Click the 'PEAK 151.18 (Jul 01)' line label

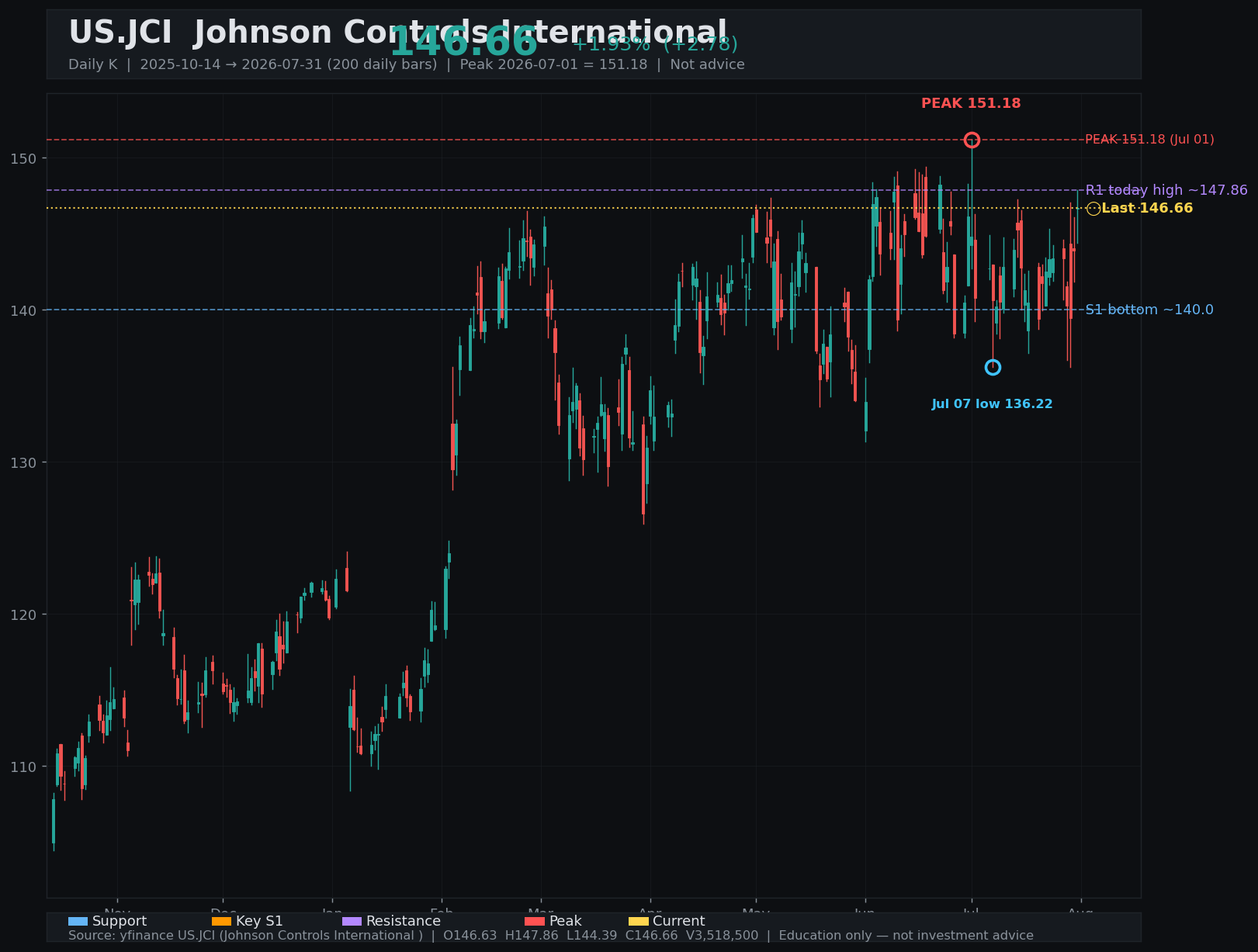[x=1149, y=140]
